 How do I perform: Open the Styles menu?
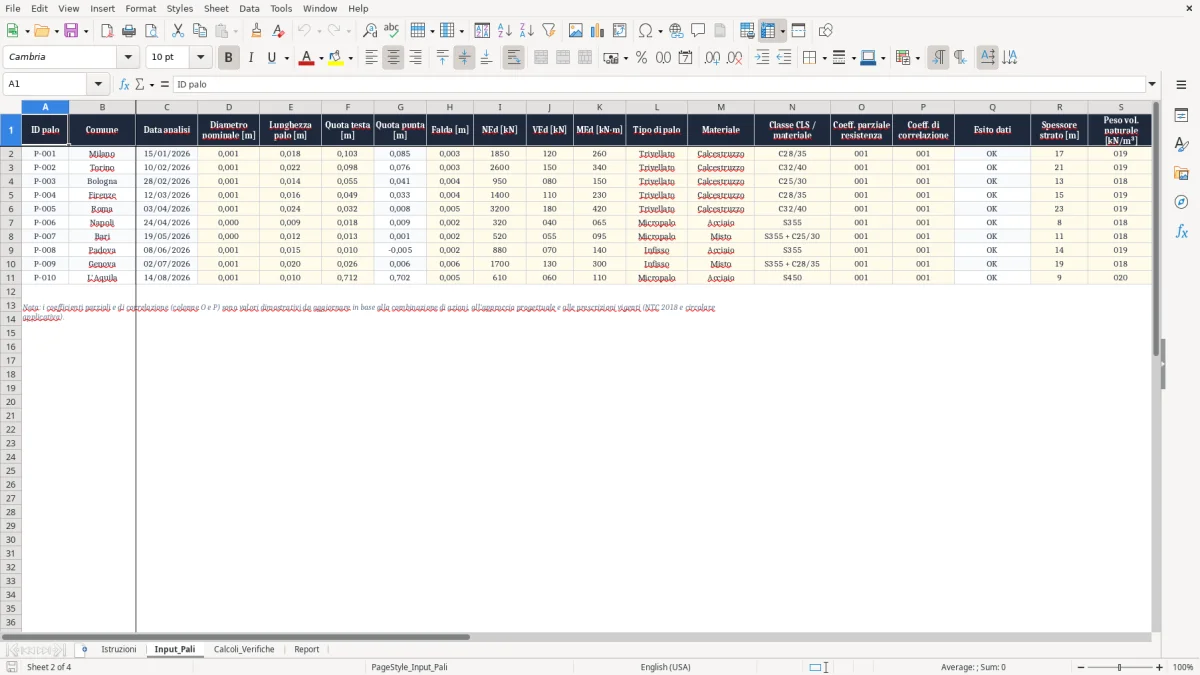tap(180, 8)
